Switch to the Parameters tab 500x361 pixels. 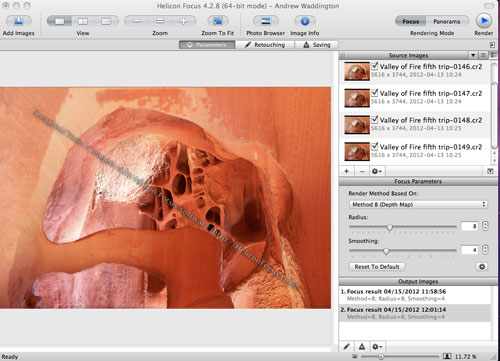[207, 45]
